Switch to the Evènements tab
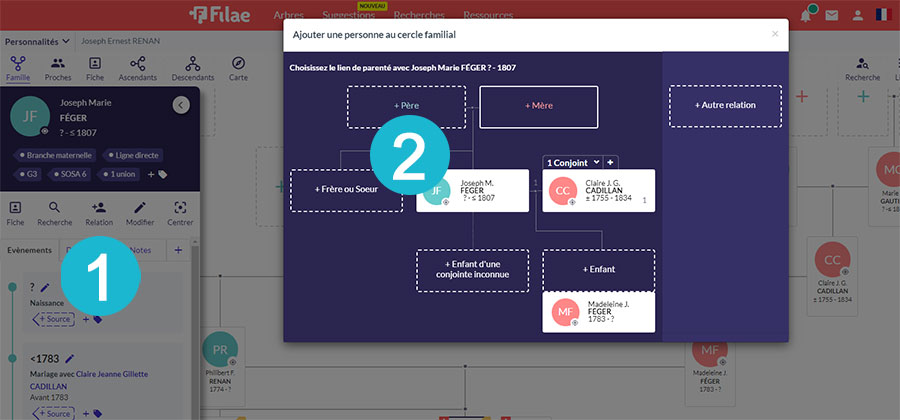900x420 pixels. (28, 250)
